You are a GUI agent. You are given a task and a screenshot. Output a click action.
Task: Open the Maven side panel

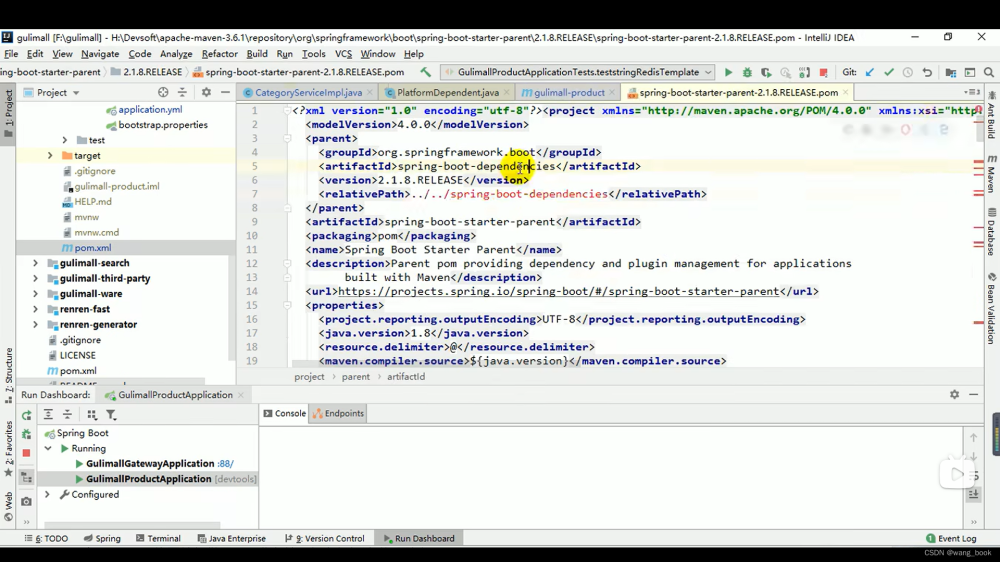click(x=992, y=174)
